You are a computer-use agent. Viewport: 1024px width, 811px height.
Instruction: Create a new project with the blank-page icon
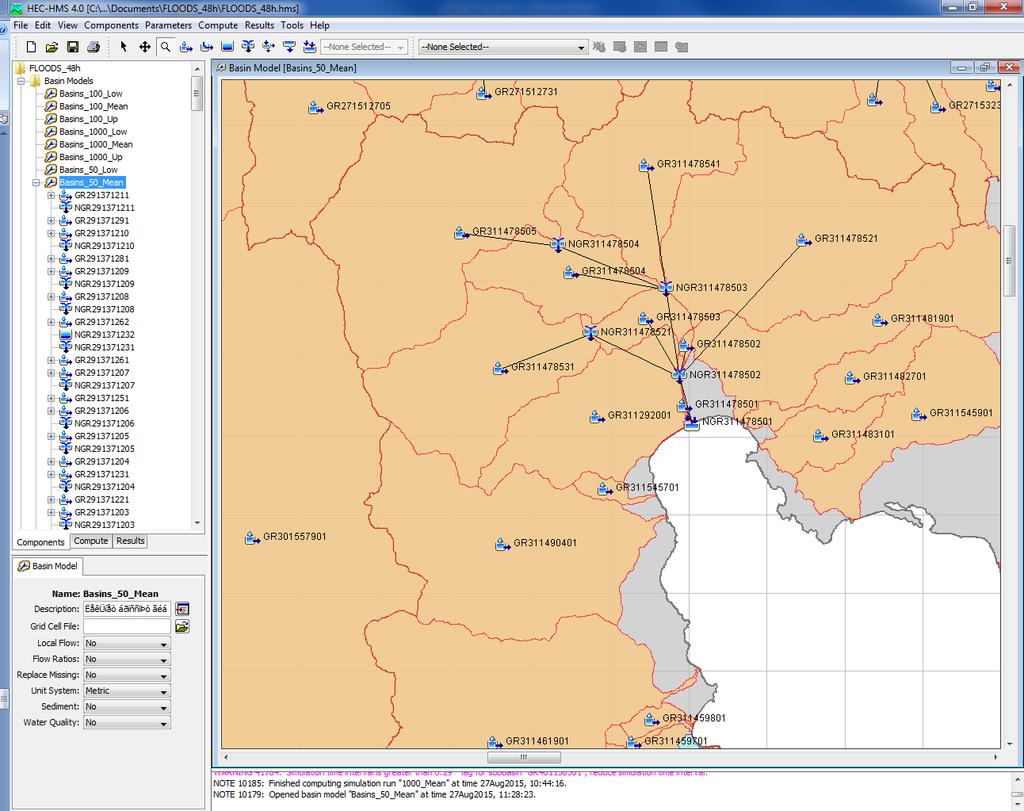coord(31,47)
